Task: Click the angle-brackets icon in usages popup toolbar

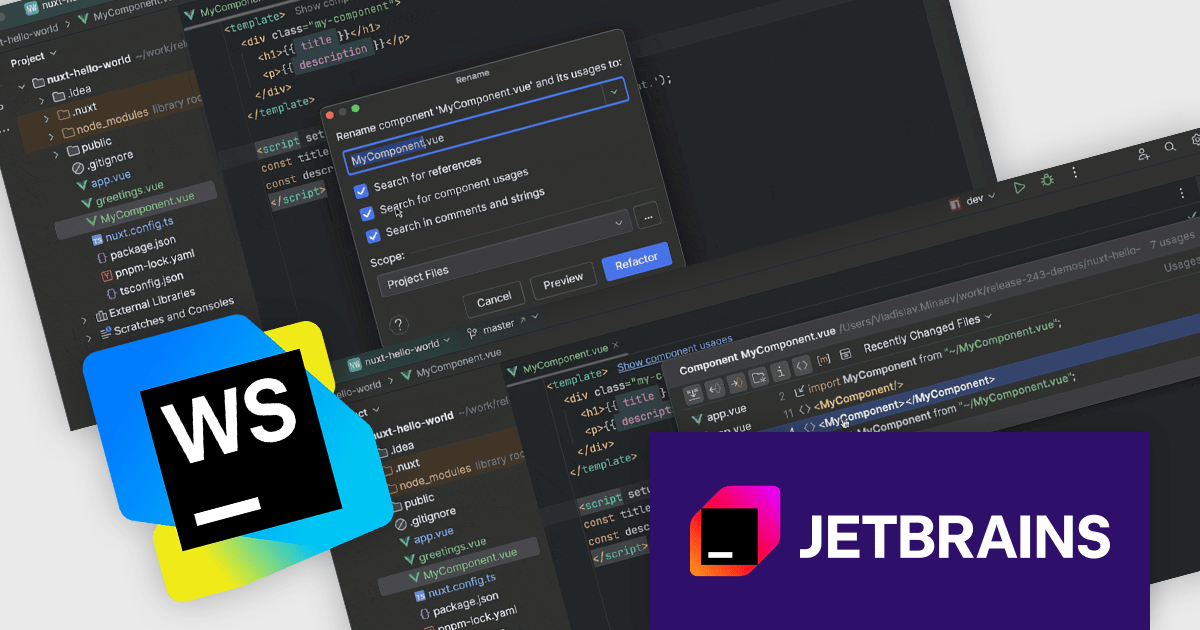Action: pos(802,366)
